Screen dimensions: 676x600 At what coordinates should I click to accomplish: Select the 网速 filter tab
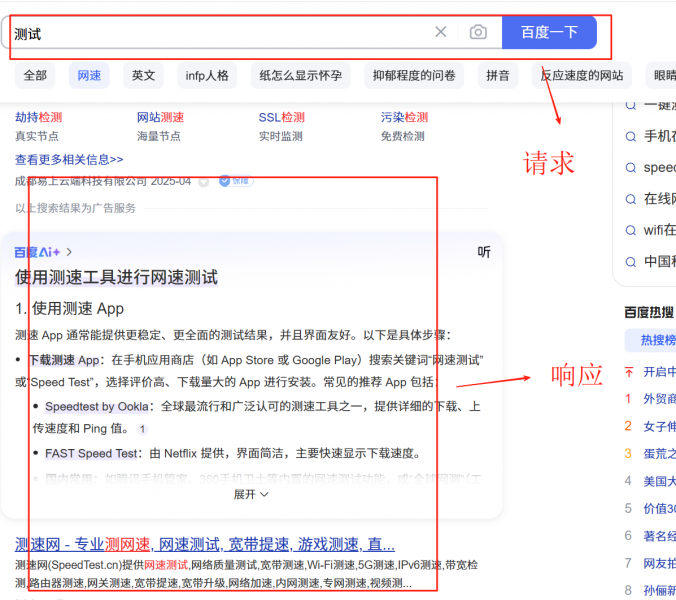pos(89,75)
